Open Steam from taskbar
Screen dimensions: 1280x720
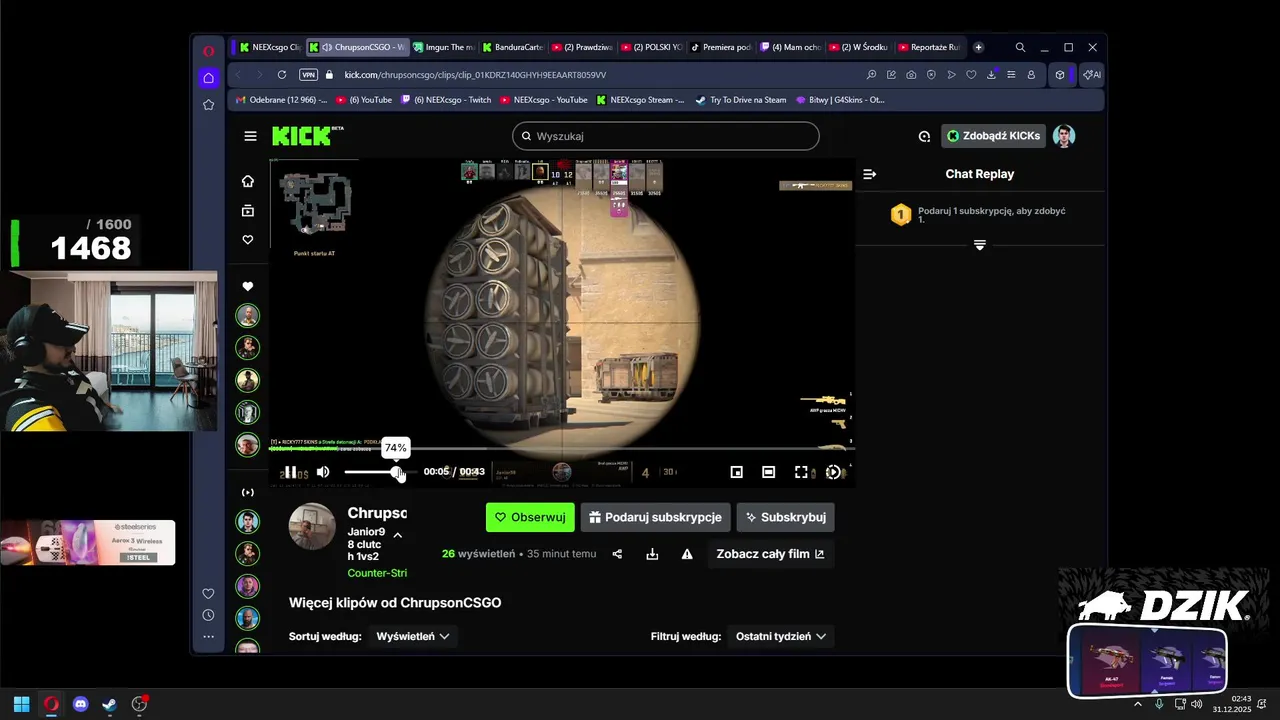(x=110, y=704)
